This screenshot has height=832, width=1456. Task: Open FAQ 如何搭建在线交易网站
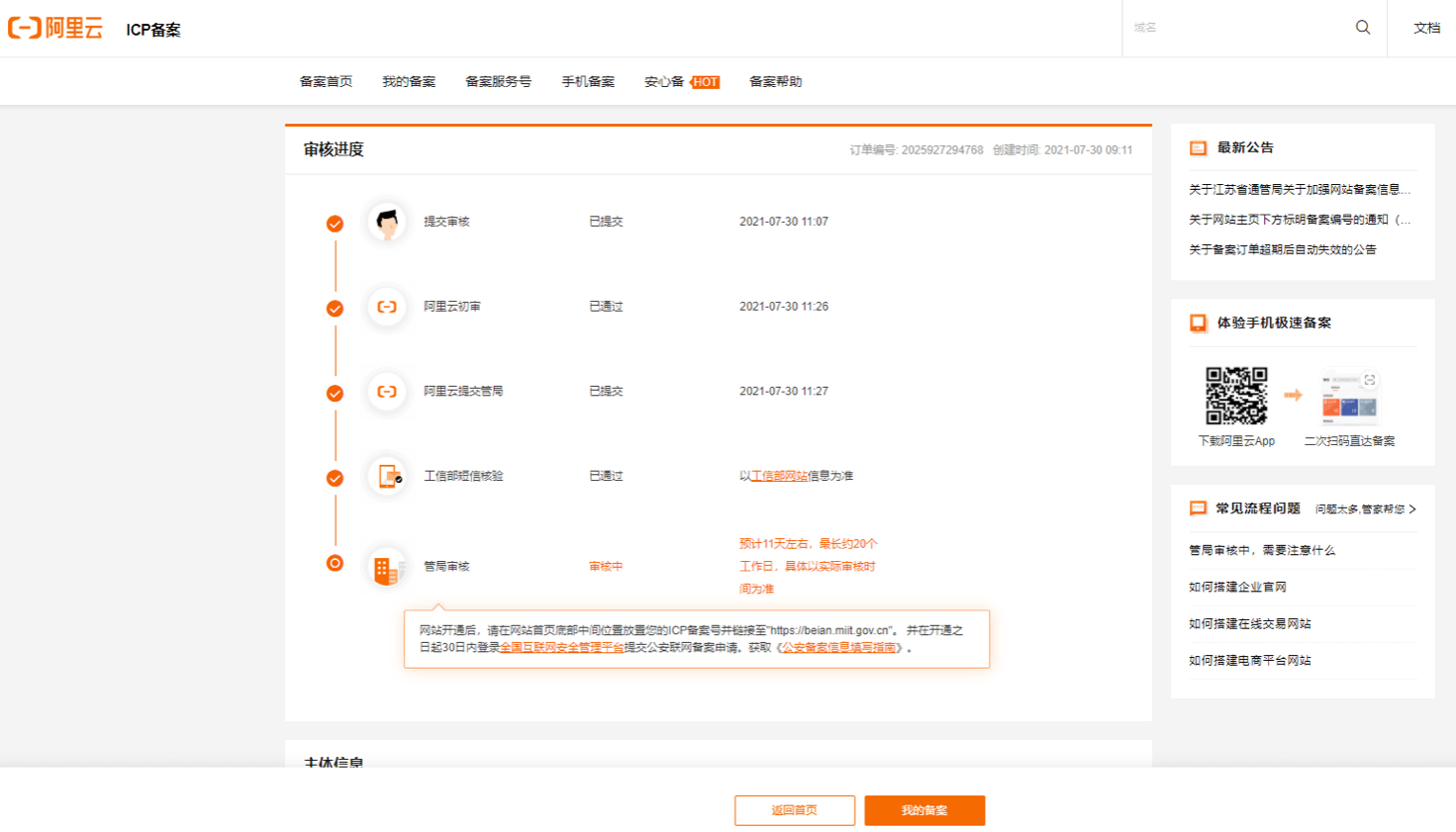[1250, 624]
